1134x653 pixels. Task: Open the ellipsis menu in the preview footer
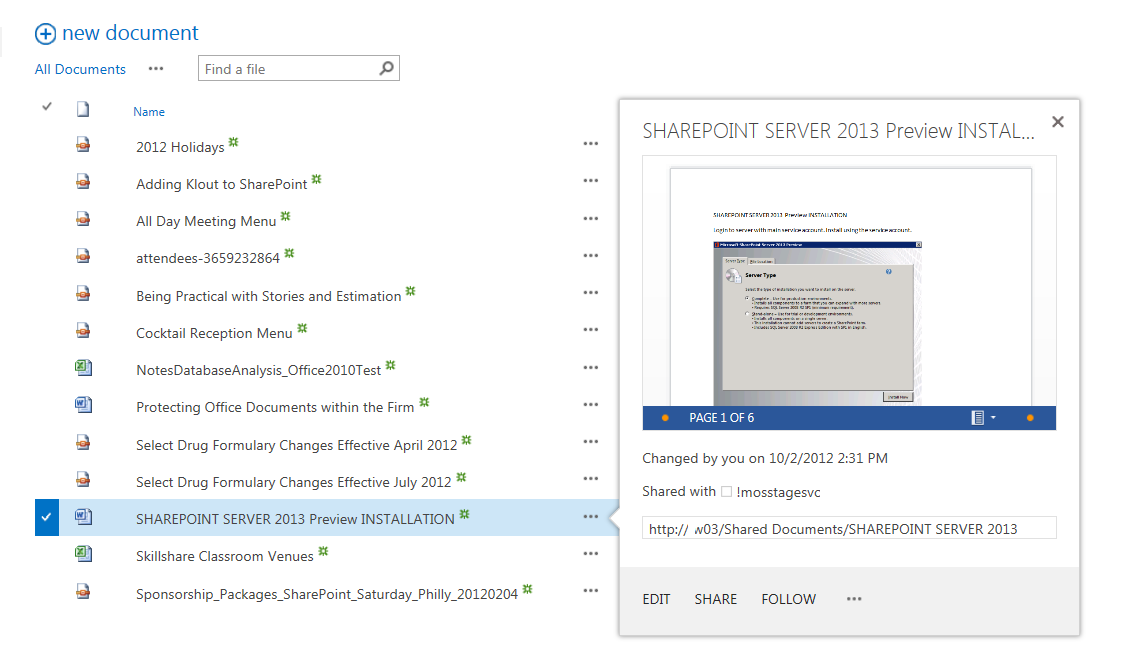854,598
